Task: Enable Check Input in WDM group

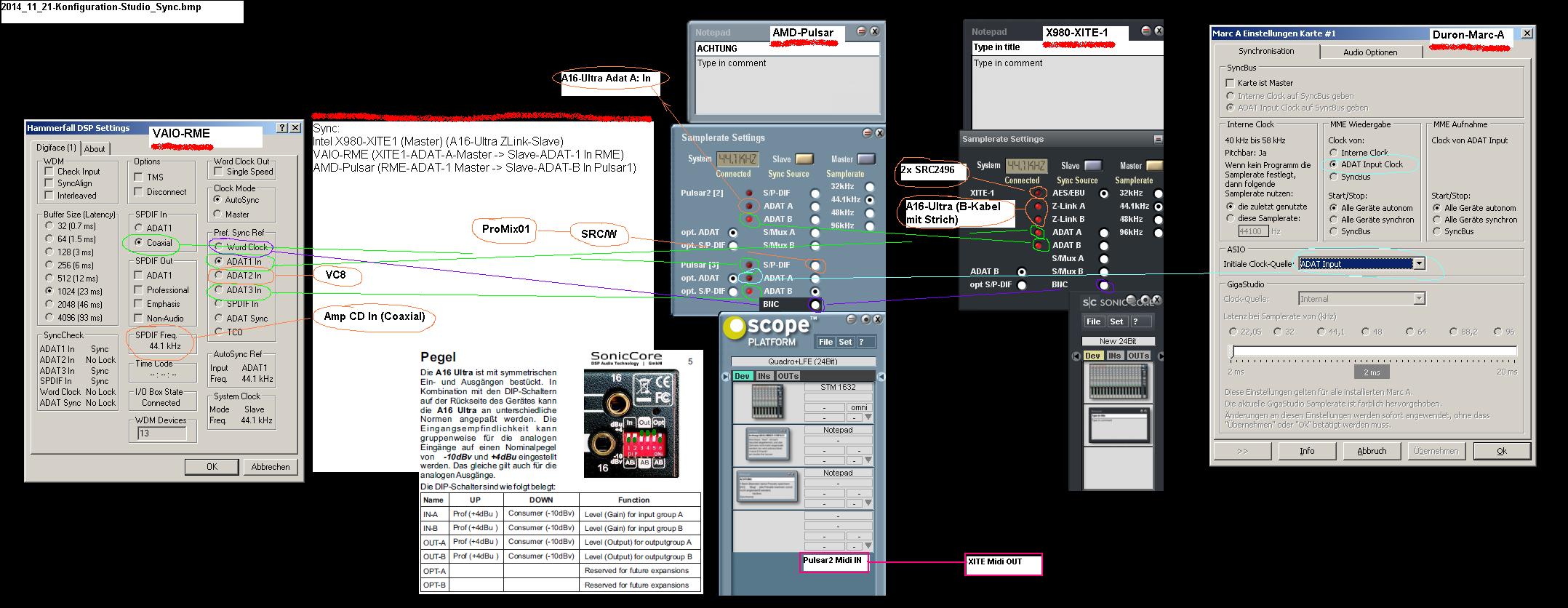Action: (49, 172)
